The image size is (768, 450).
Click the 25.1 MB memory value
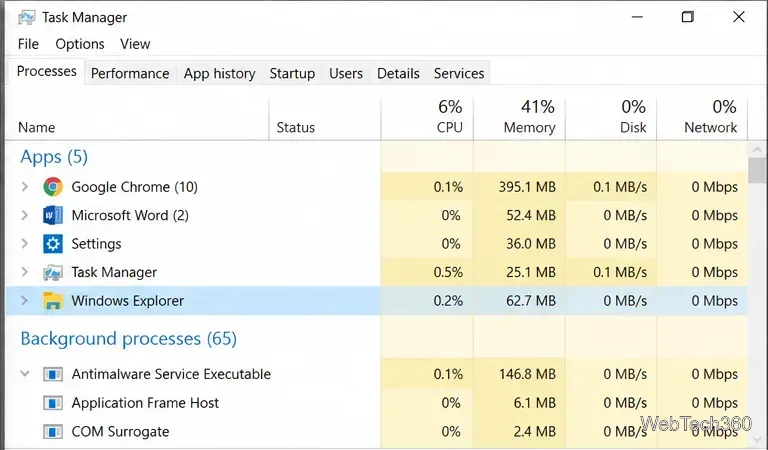531,272
